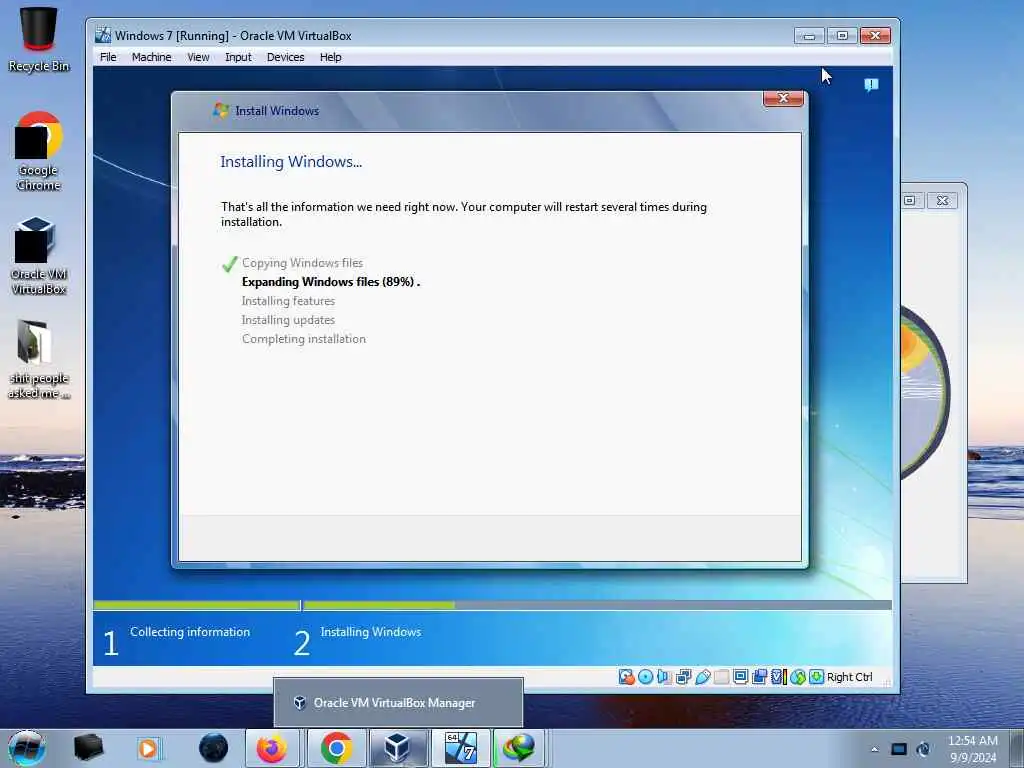Click the VirtualBox icon in the title bar
The height and width of the screenshot is (768, 1024).
tap(103, 35)
